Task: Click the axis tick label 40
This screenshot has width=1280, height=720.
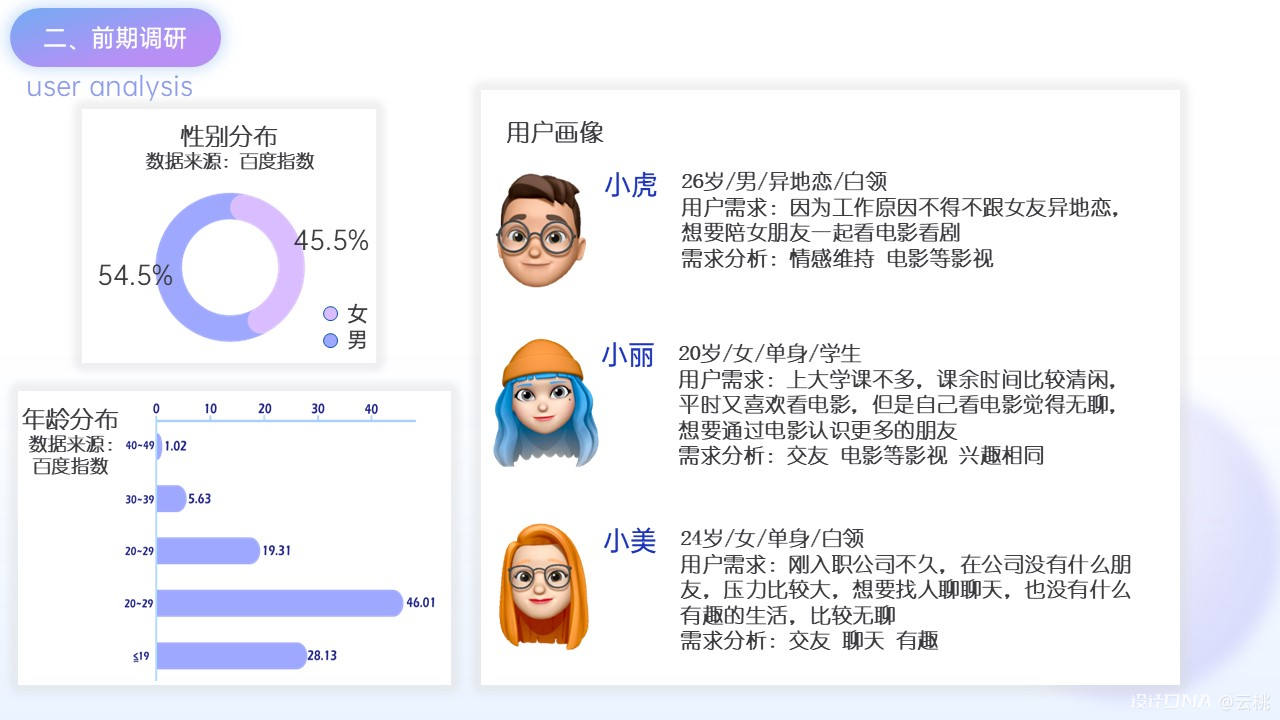Action: (371, 409)
